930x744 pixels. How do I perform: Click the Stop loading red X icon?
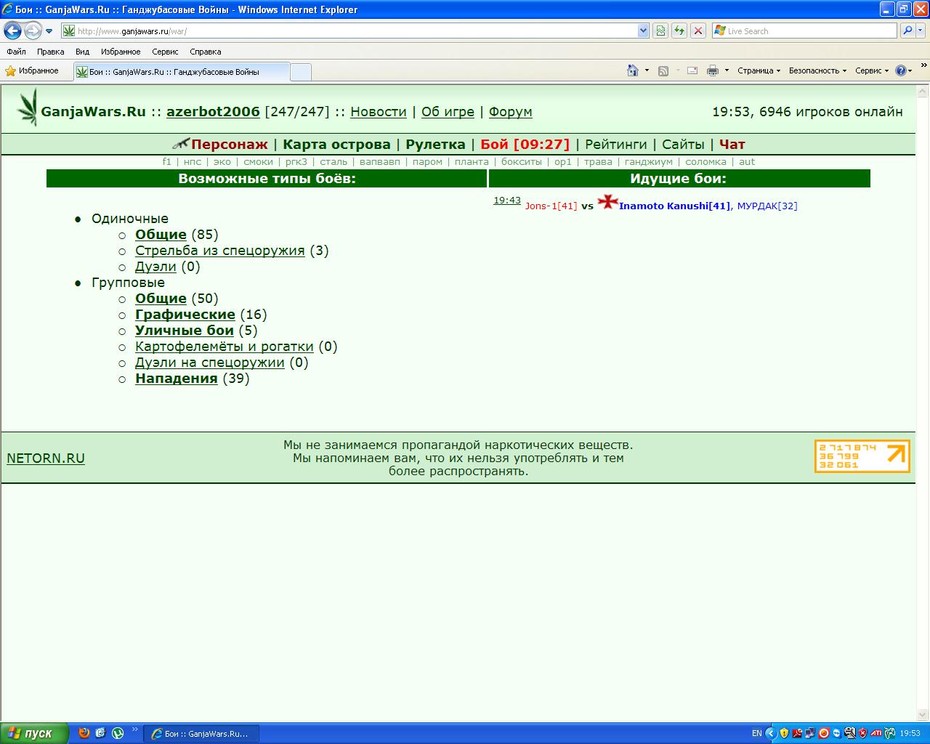pyautogui.click(x=698, y=31)
